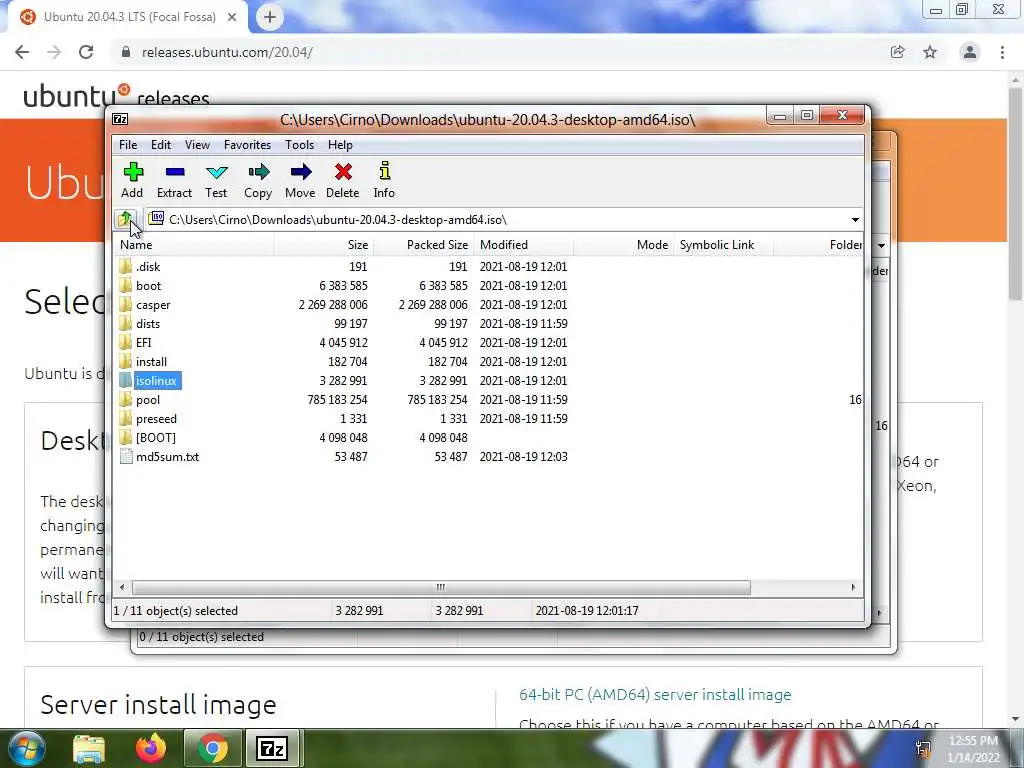The height and width of the screenshot is (768, 1024).
Task: Select the [BOOT] folder icon
Action: click(x=126, y=438)
